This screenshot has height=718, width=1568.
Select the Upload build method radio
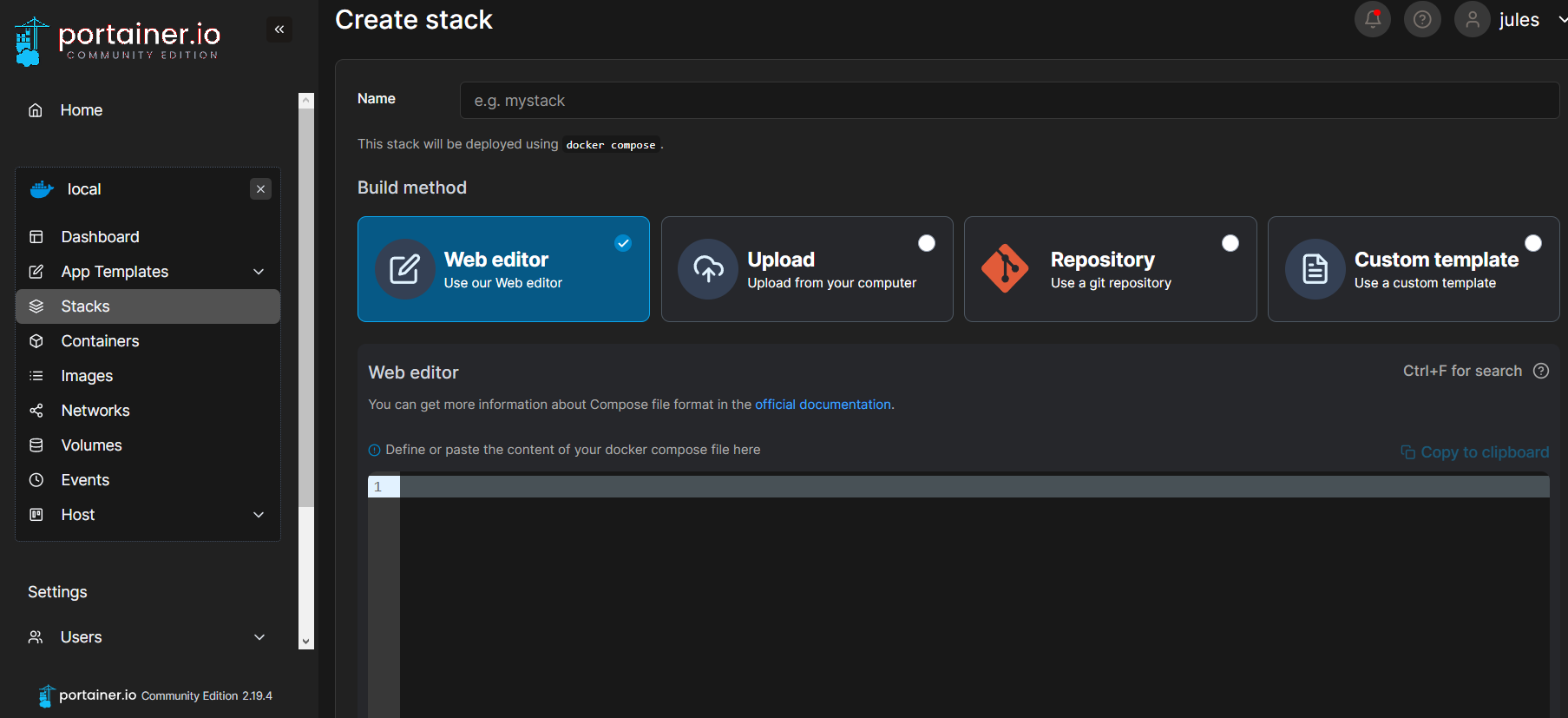927,243
